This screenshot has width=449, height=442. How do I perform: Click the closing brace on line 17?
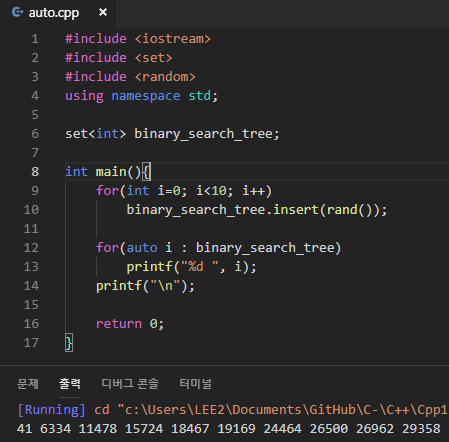pos(69,343)
